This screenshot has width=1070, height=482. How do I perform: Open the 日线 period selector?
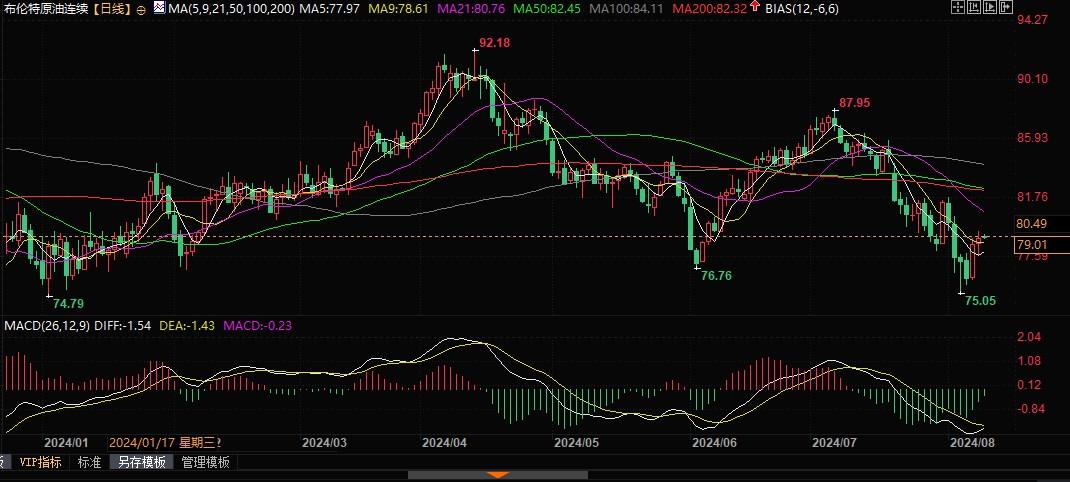click(112, 9)
